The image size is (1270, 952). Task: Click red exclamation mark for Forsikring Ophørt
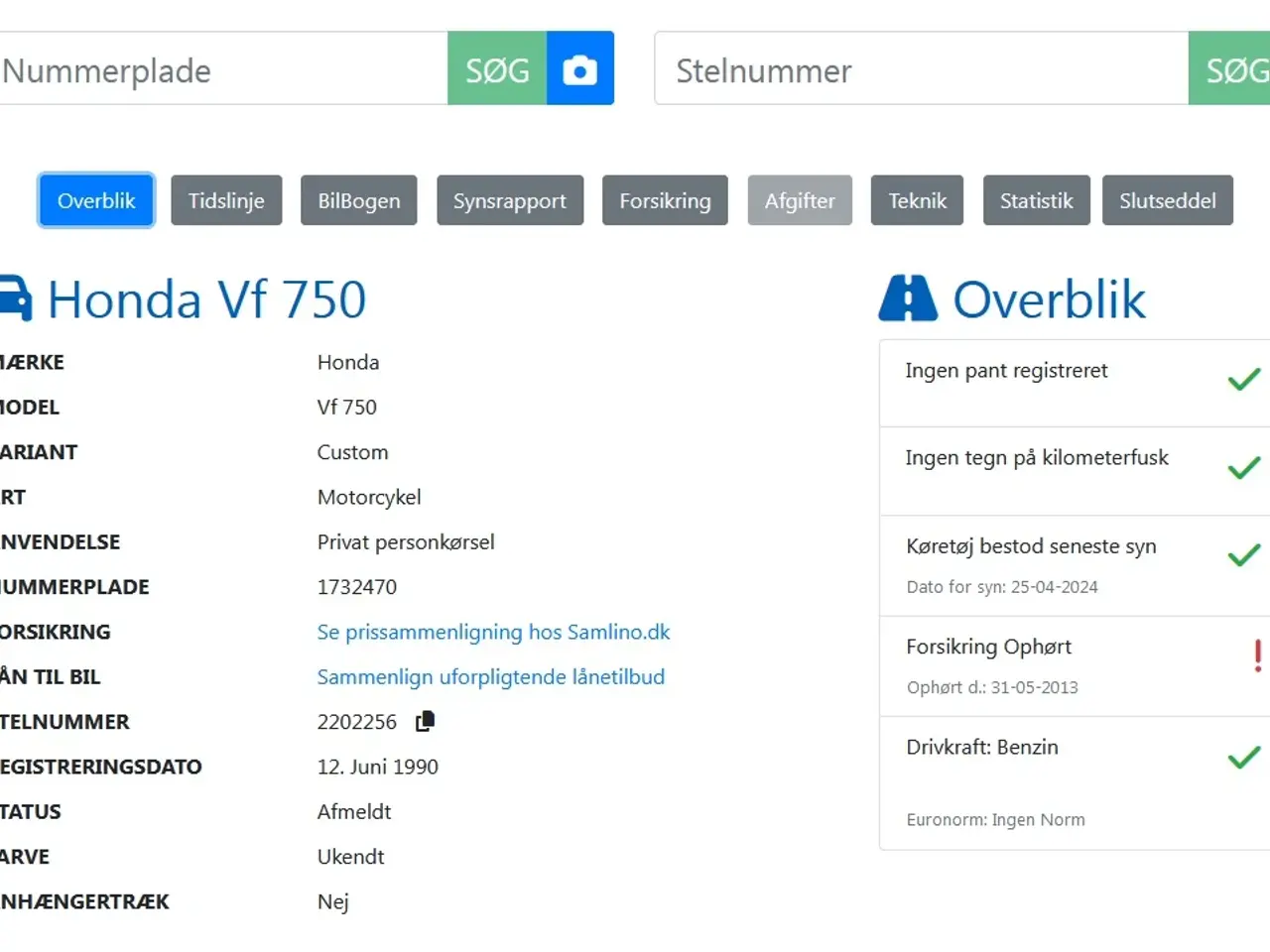(1257, 655)
